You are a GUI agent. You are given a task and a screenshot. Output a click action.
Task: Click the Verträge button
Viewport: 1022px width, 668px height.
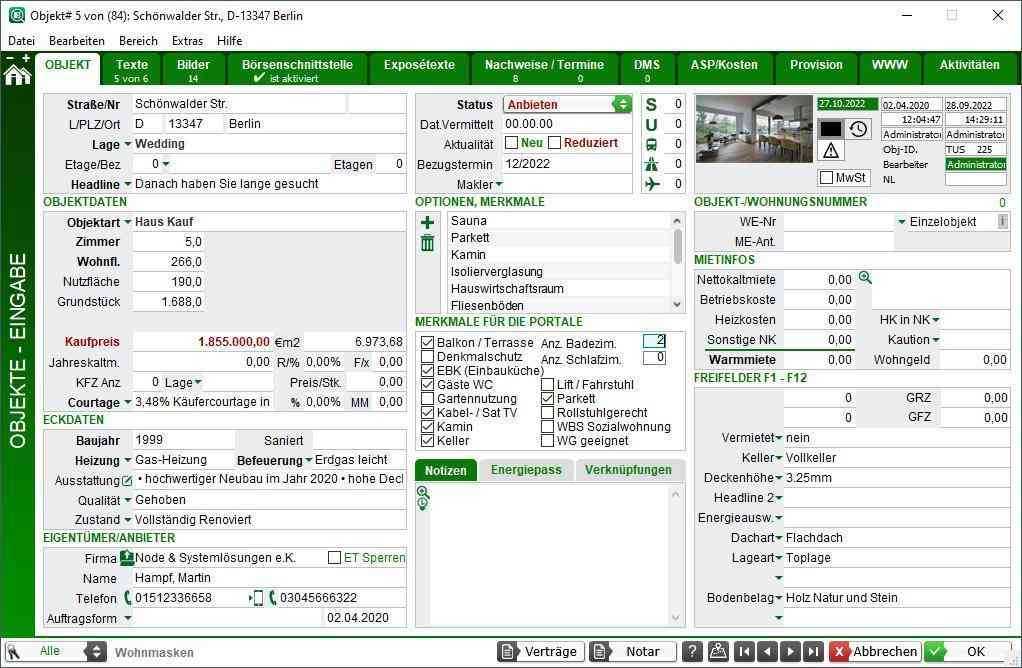541,652
